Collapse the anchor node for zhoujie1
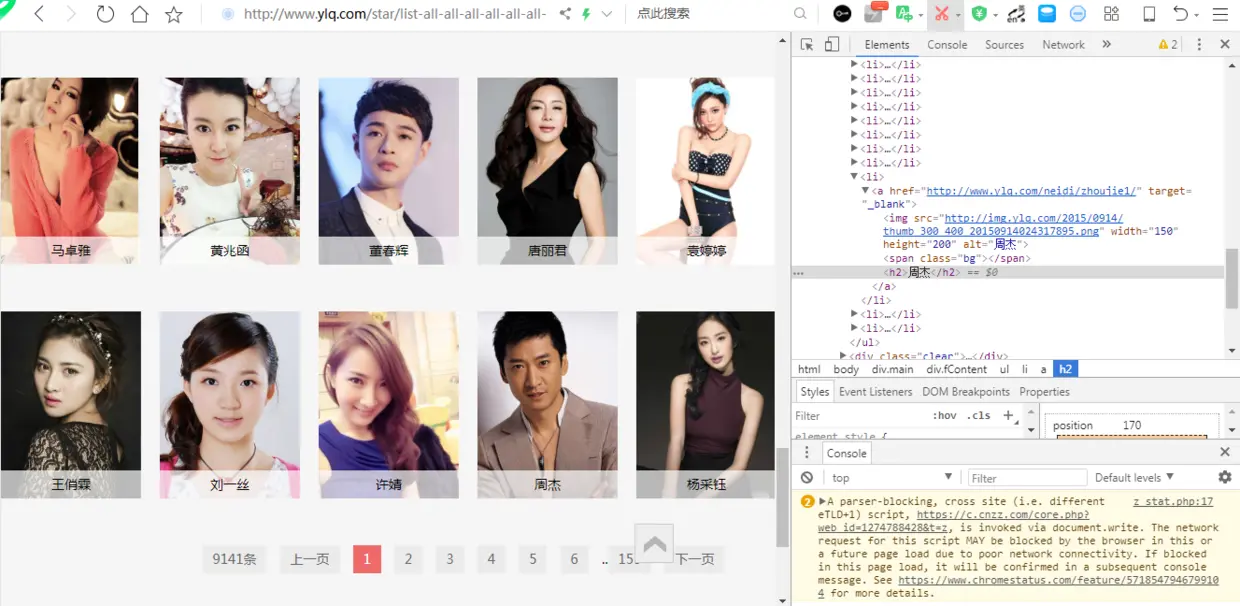 point(866,190)
